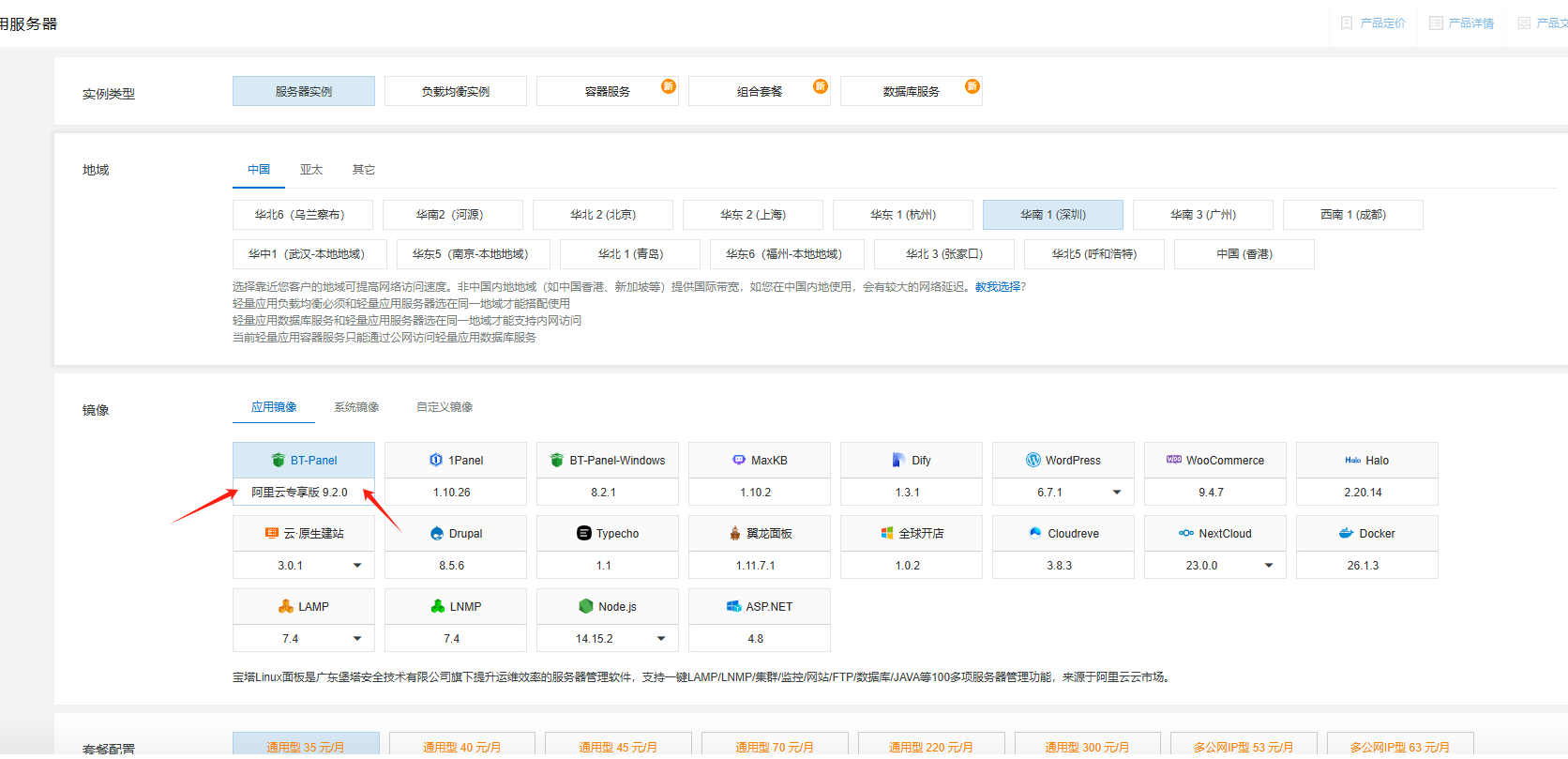Click the 产品详情 icon at top
This screenshot has height=759, width=1568.
point(1436,23)
